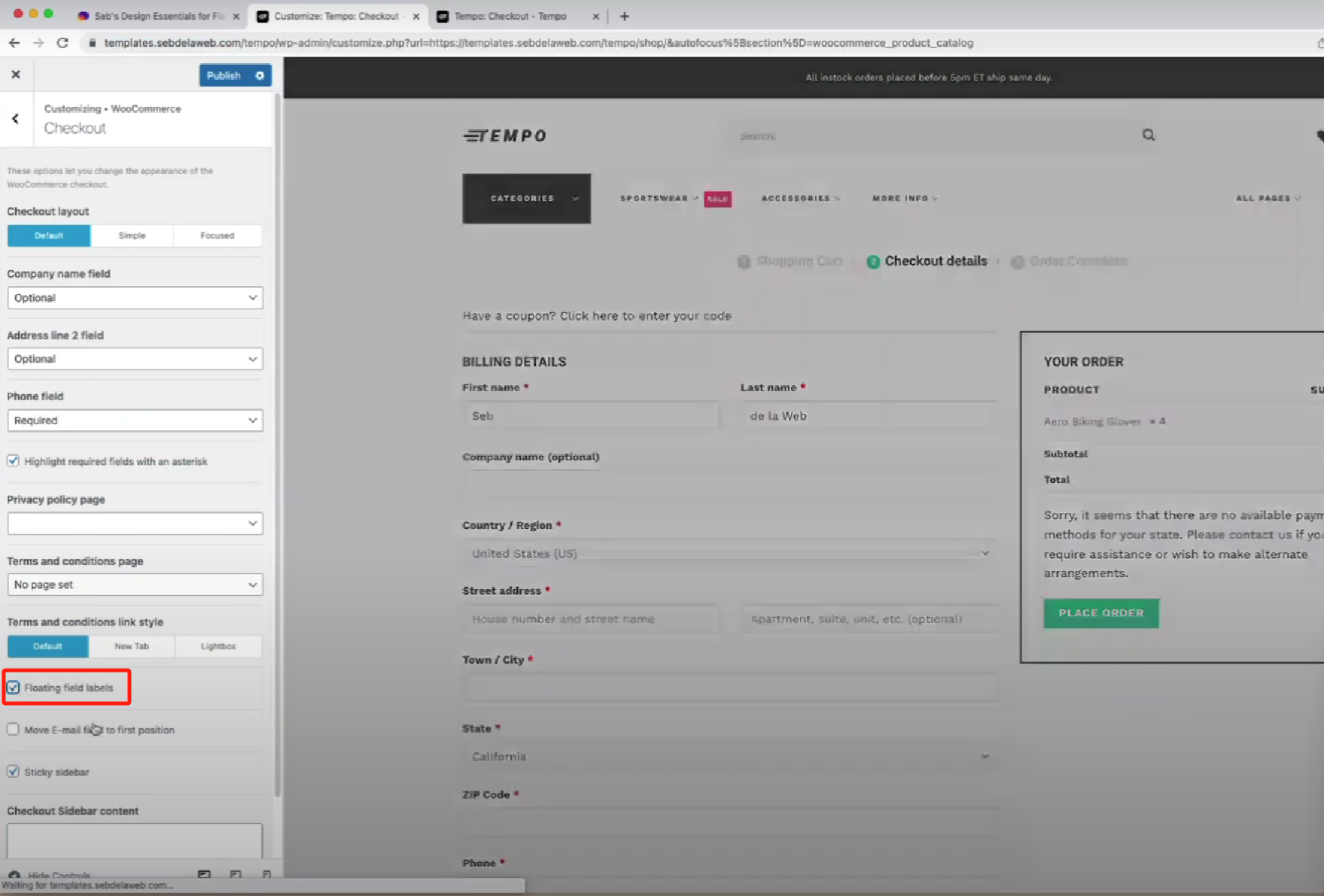Switch to tablet preview icon
The width and height of the screenshot is (1324, 896).
(x=236, y=874)
